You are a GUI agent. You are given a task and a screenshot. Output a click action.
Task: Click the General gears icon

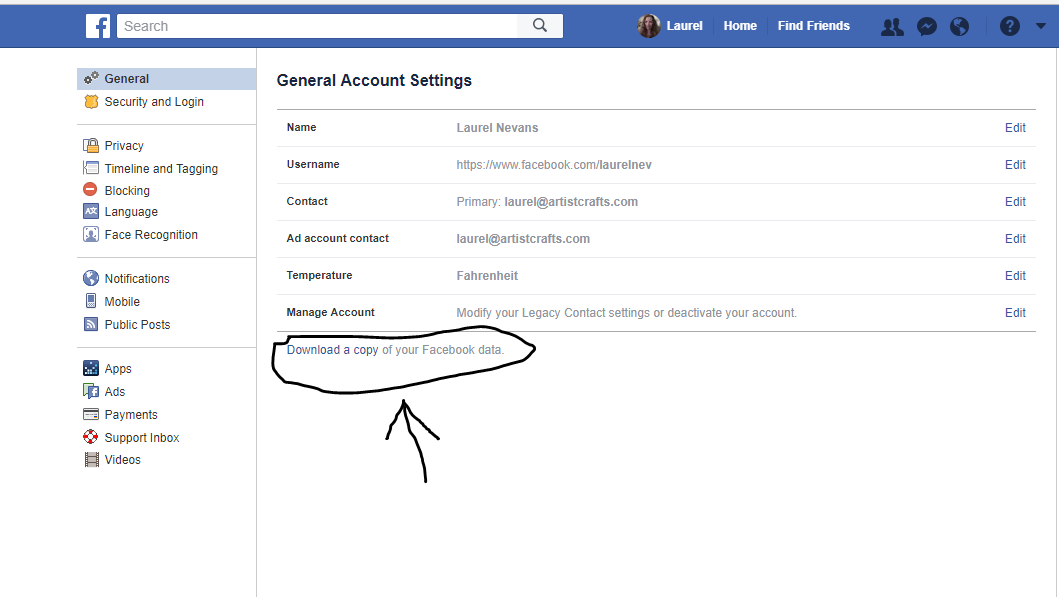point(91,78)
